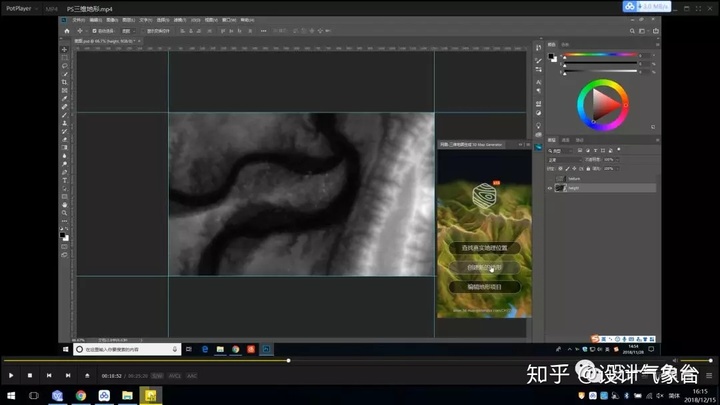Select the Crop tool
Screen dimensions: 720x405
click(x=64, y=82)
